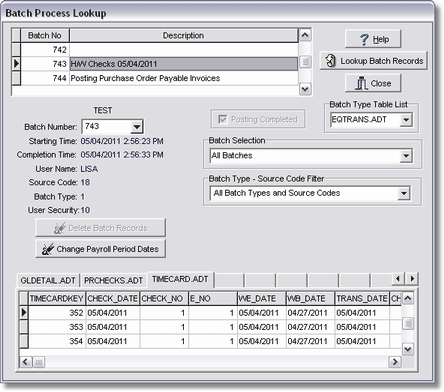Select Posting Purchase Order Payable Invoices row
The height and width of the screenshot is (392, 444).
point(159,78)
